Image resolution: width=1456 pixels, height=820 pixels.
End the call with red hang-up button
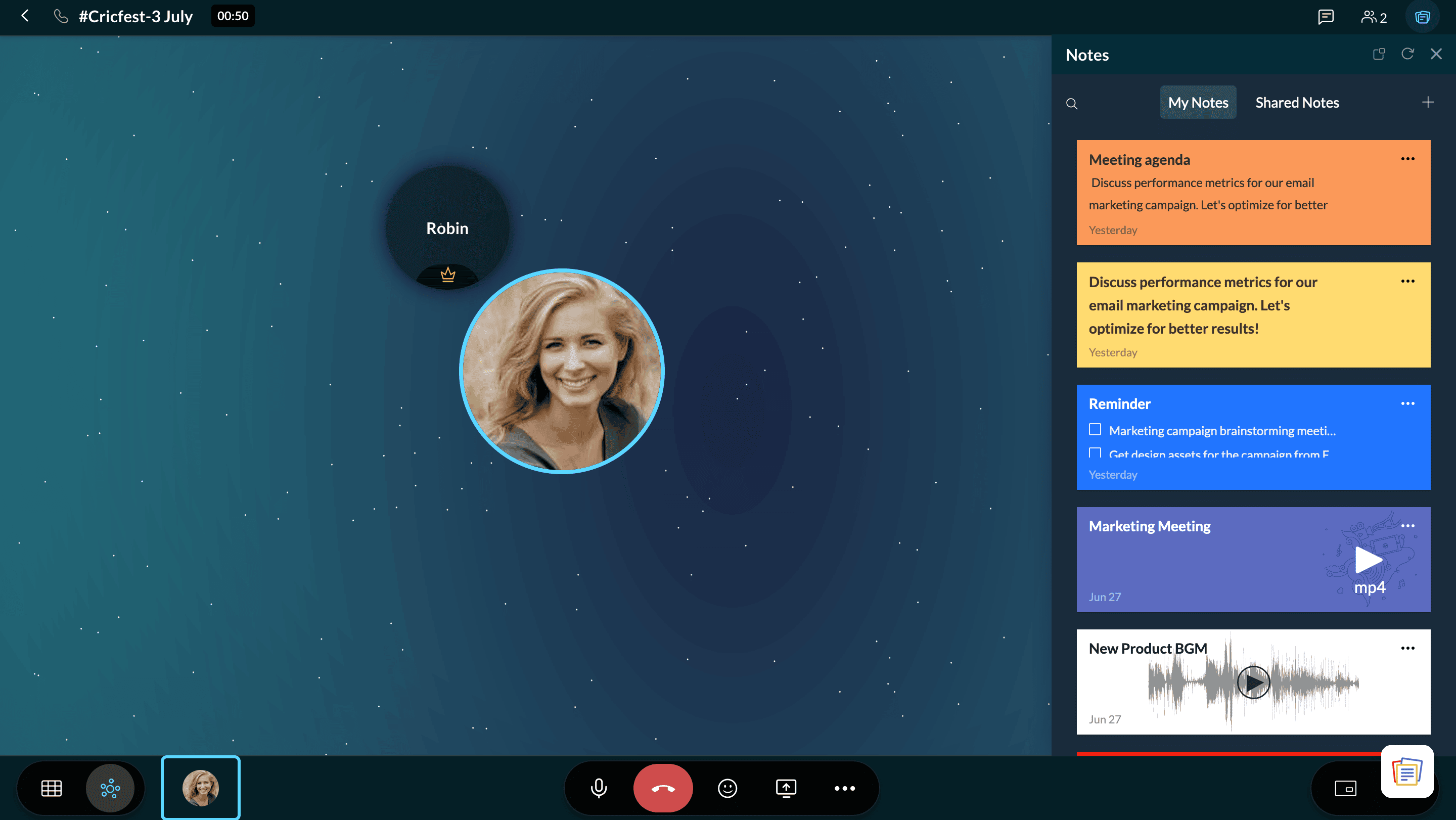coord(663,788)
